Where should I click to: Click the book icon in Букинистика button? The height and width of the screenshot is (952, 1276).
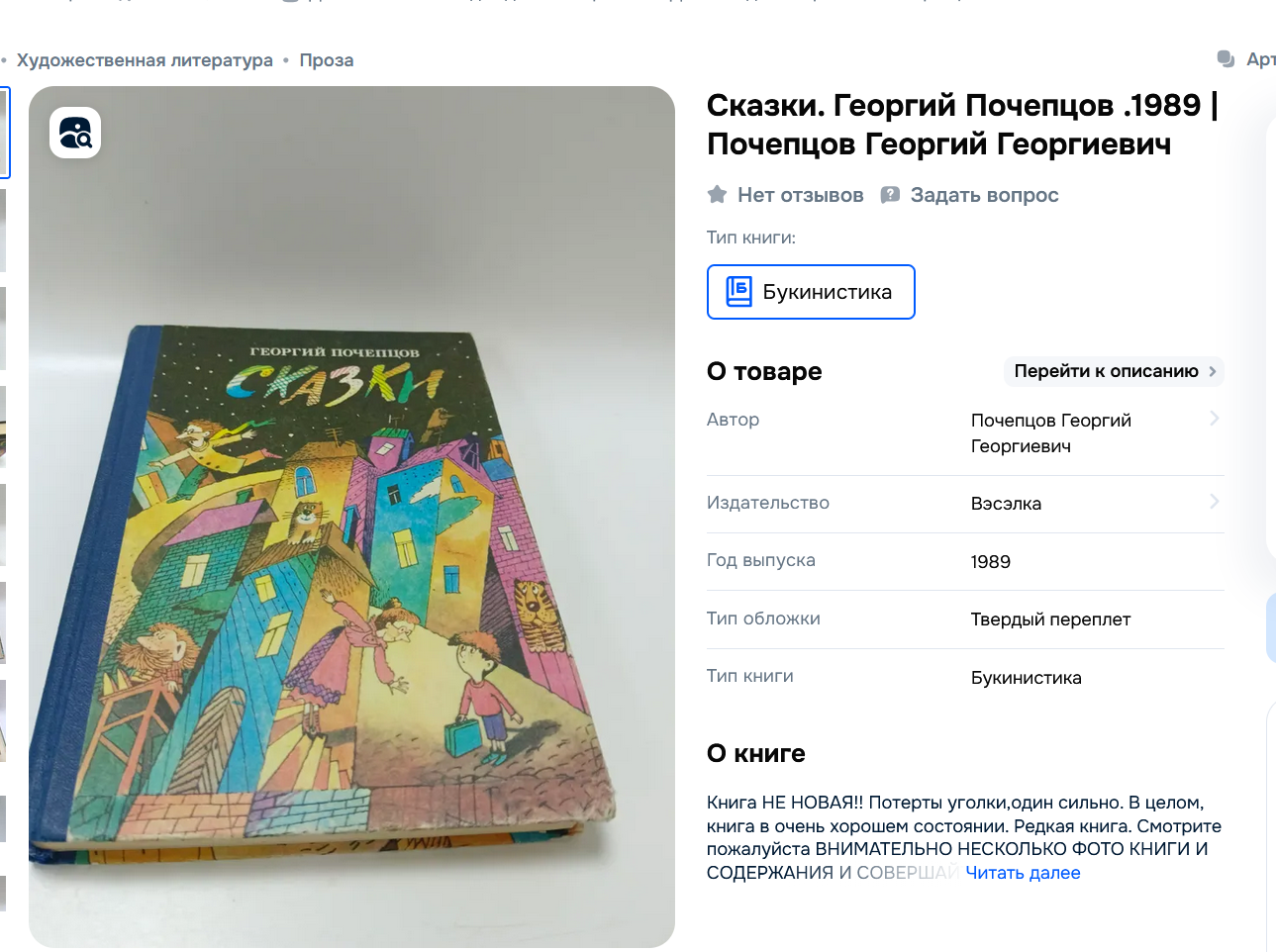(x=739, y=291)
